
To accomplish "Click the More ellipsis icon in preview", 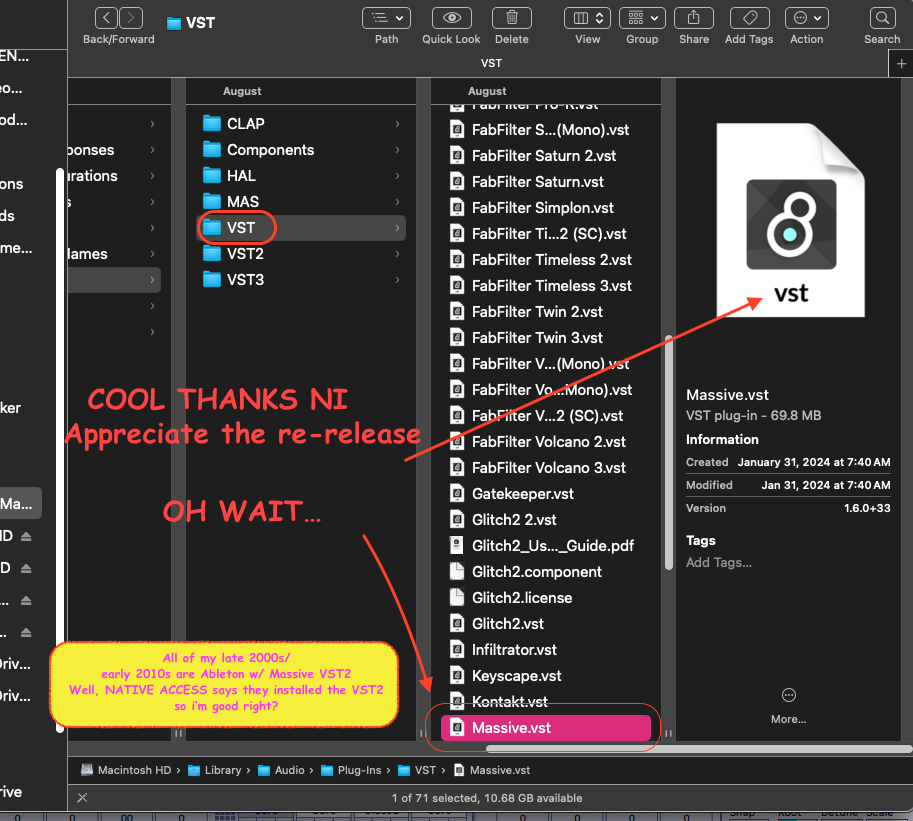I will [788, 695].
